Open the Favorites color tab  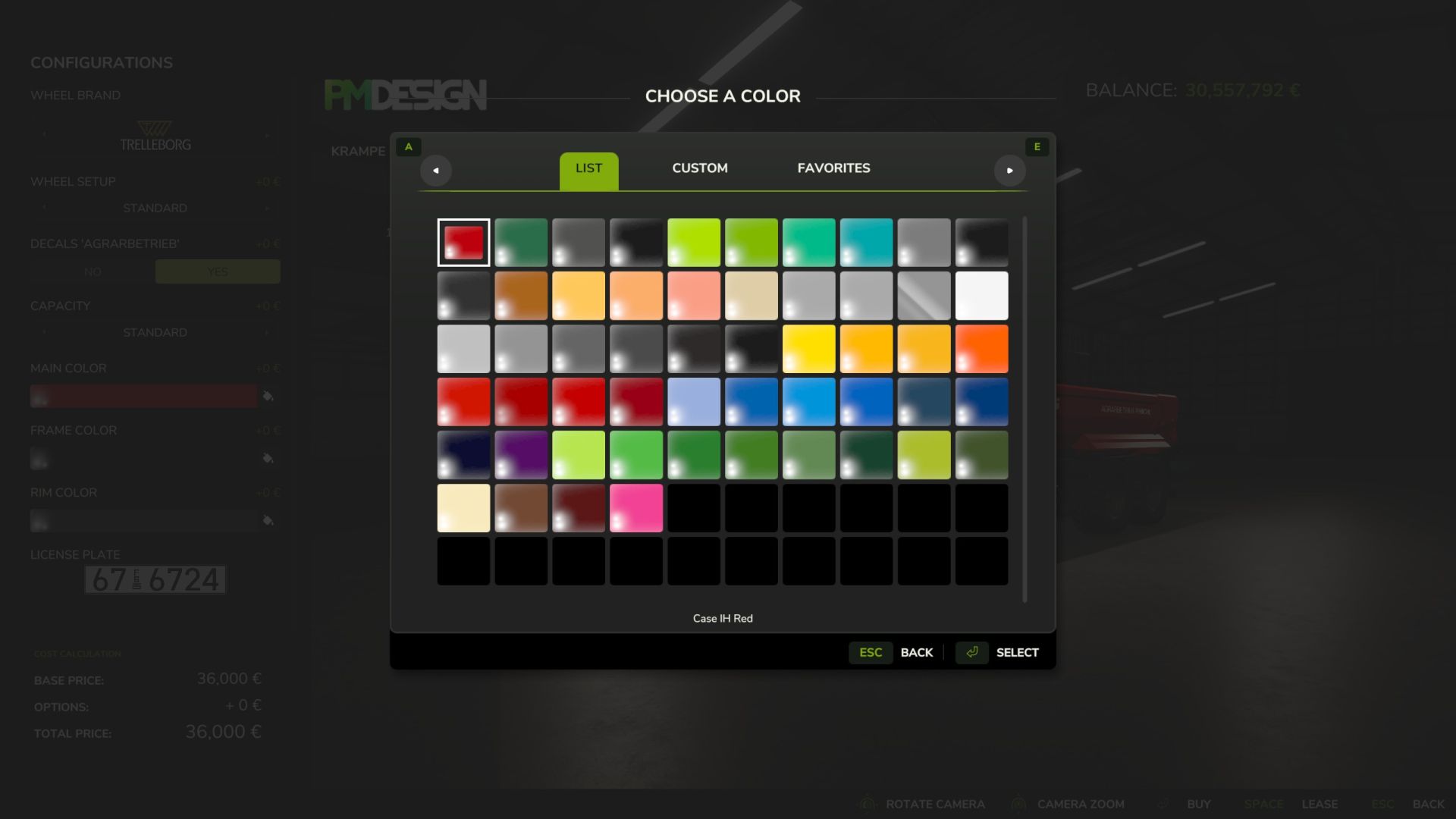tap(833, 168)
